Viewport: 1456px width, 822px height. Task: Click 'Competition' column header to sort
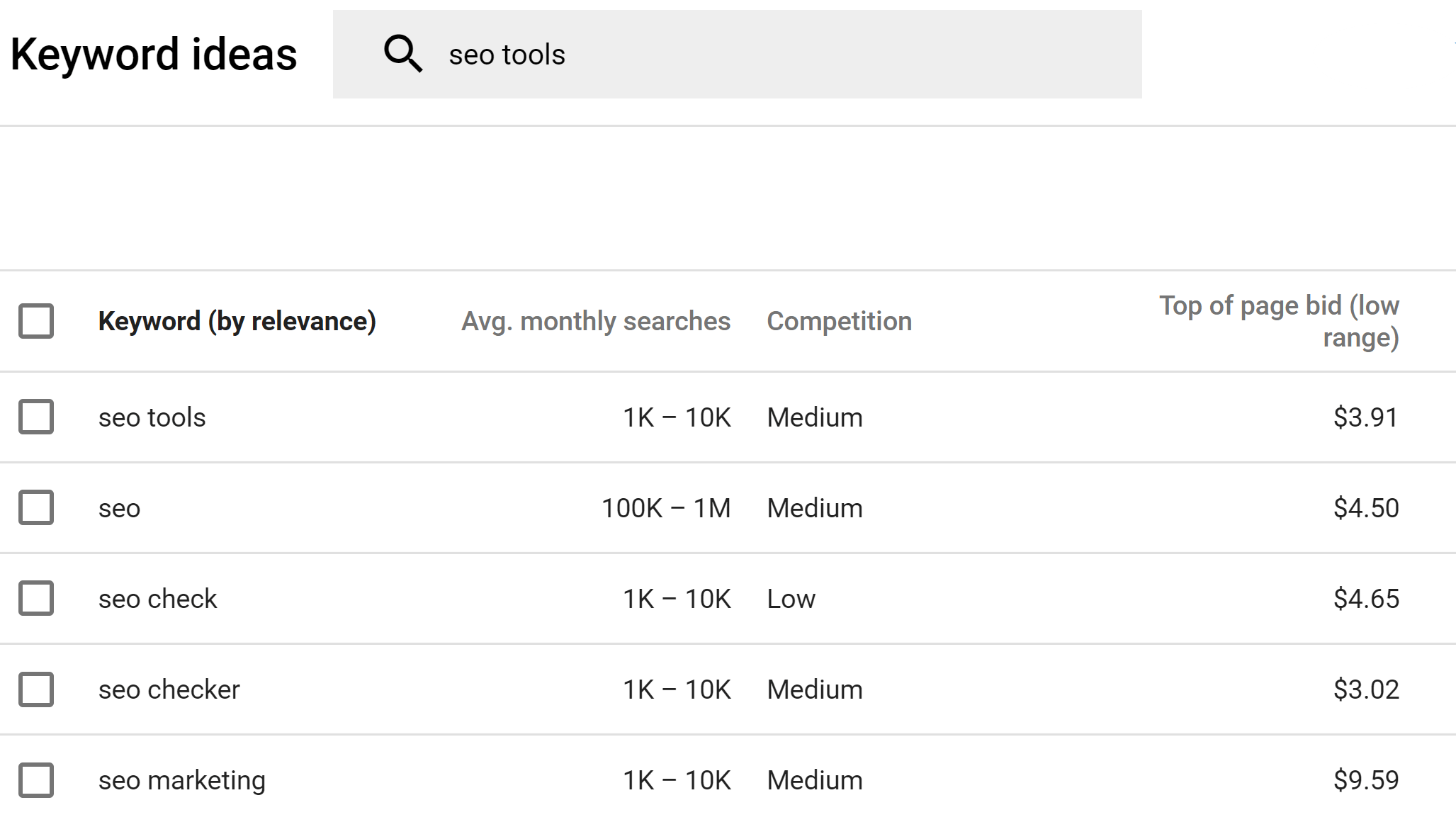839,321
